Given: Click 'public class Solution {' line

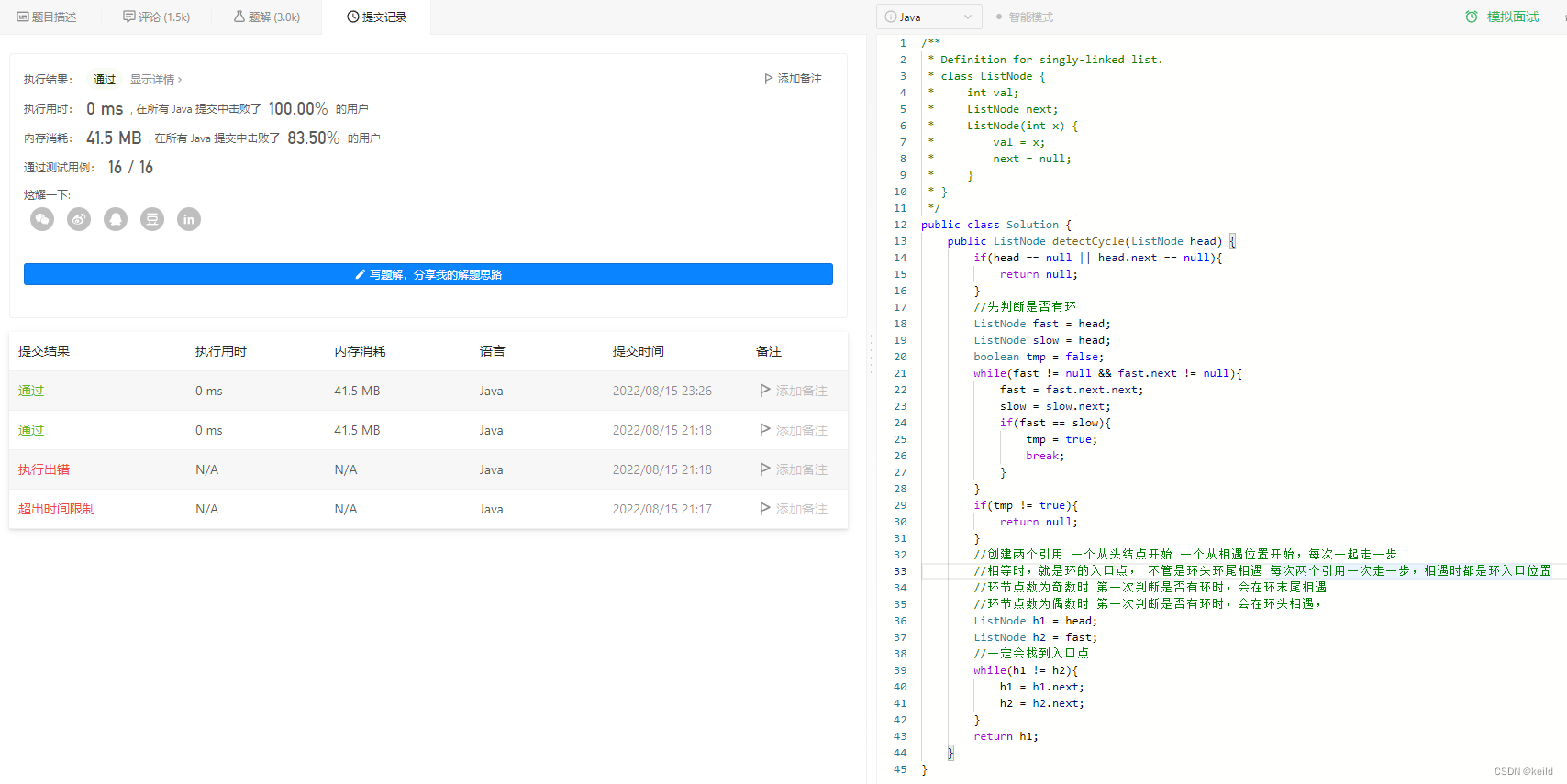Looking at the screenshot, I should pos(996,225).
